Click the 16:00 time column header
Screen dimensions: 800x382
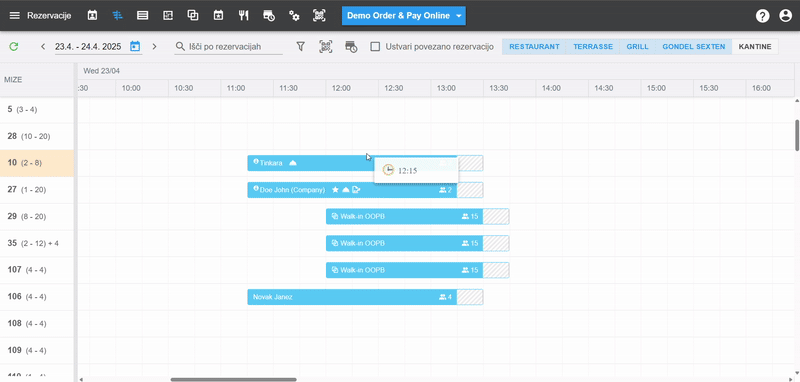pos(770,88)
